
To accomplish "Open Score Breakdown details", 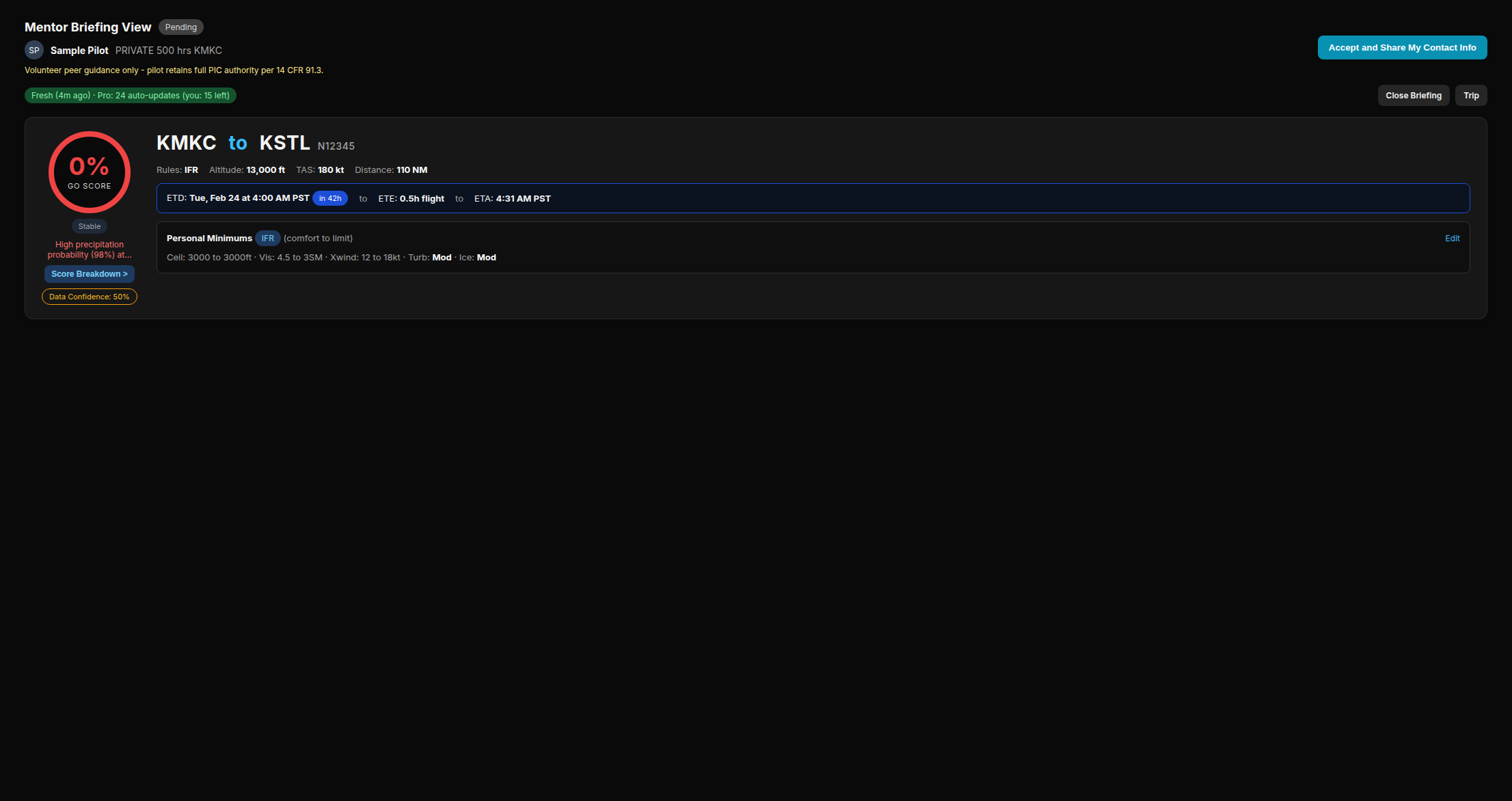I will click(x=90, y=274).
